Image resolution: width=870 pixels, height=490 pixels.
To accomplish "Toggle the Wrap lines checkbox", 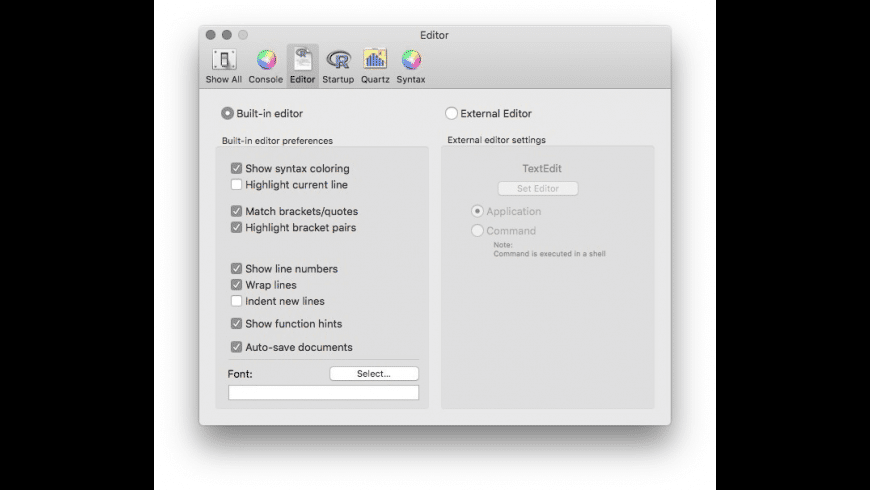I will [236, 285].
